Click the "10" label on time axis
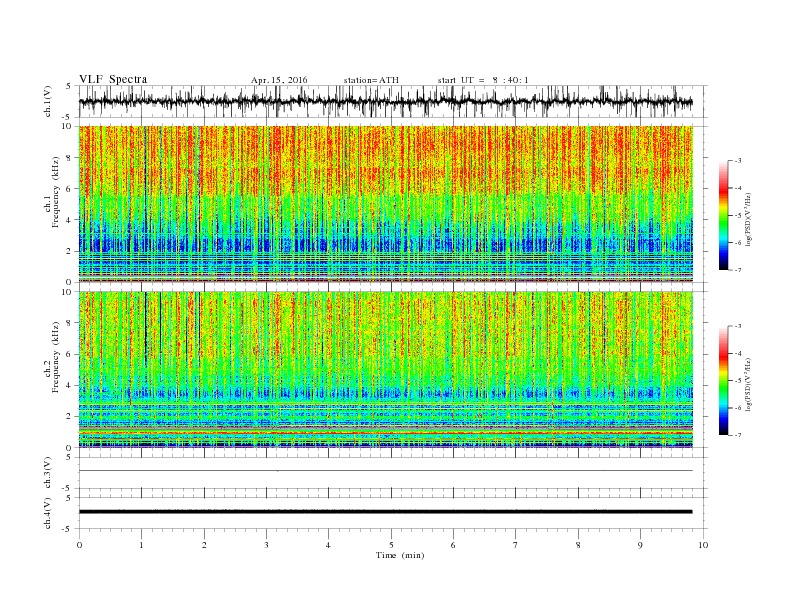Screen dimensions: 792x612 (703, 545)
